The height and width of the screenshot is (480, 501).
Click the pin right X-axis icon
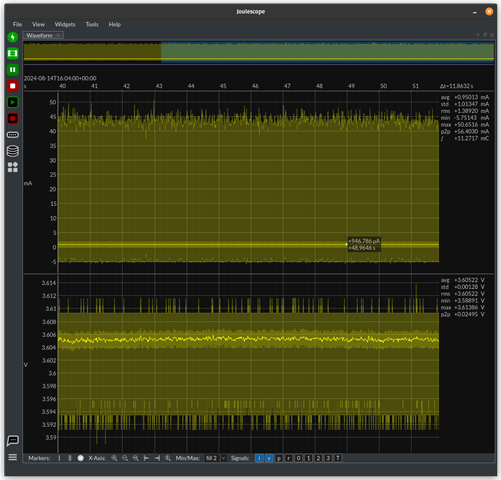157,458
